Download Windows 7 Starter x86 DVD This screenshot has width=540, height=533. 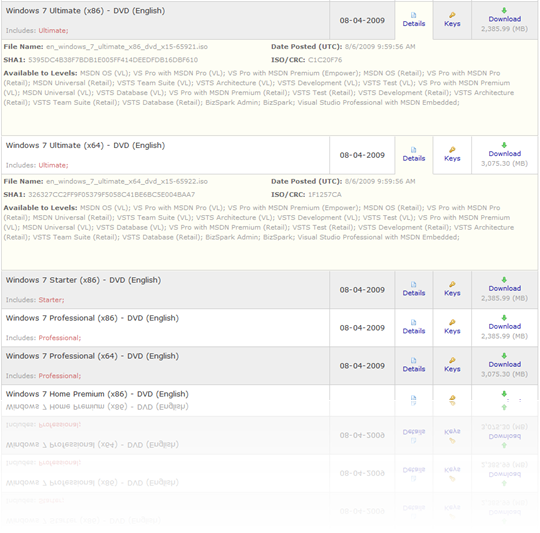click(504, 285)
